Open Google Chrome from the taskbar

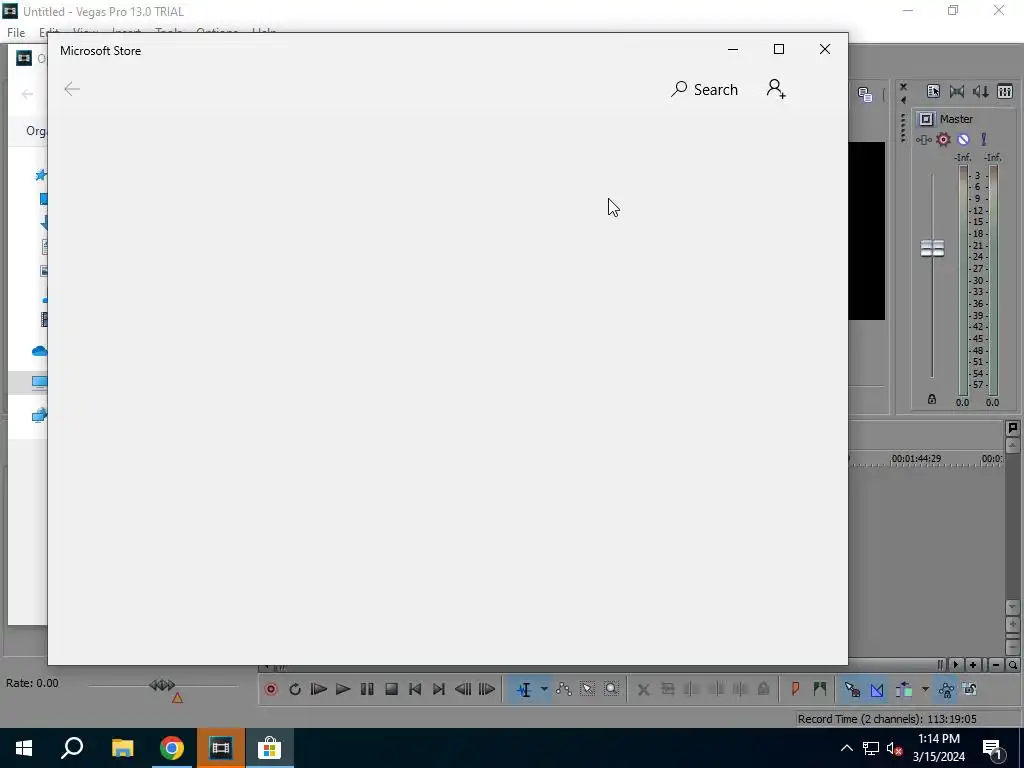[x=171, y=748]
